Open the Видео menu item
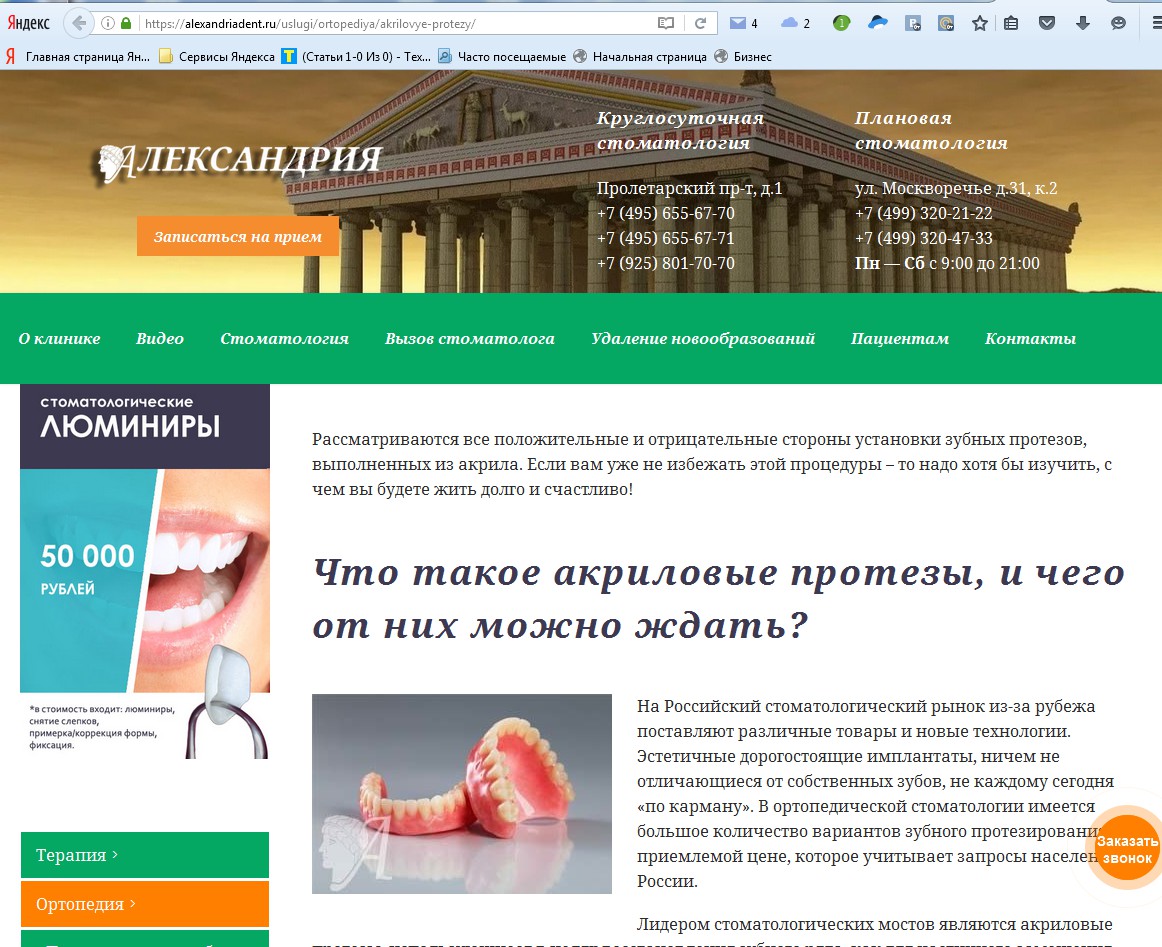 (x=160, y=339)
